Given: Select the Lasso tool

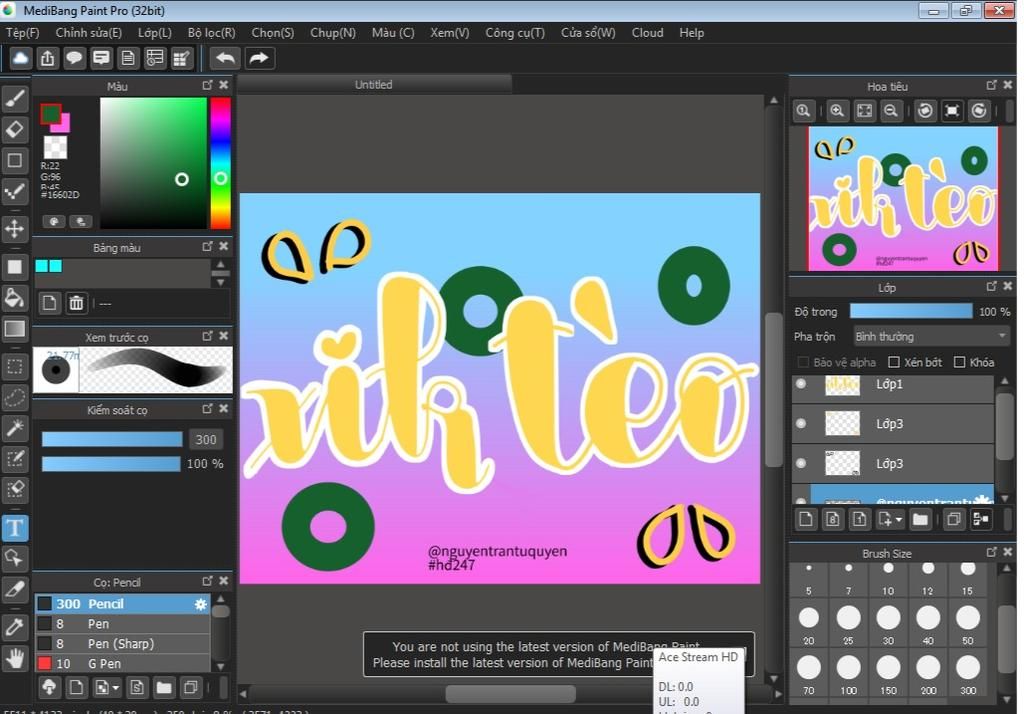Looking at the screenshot, I should 15,397.
